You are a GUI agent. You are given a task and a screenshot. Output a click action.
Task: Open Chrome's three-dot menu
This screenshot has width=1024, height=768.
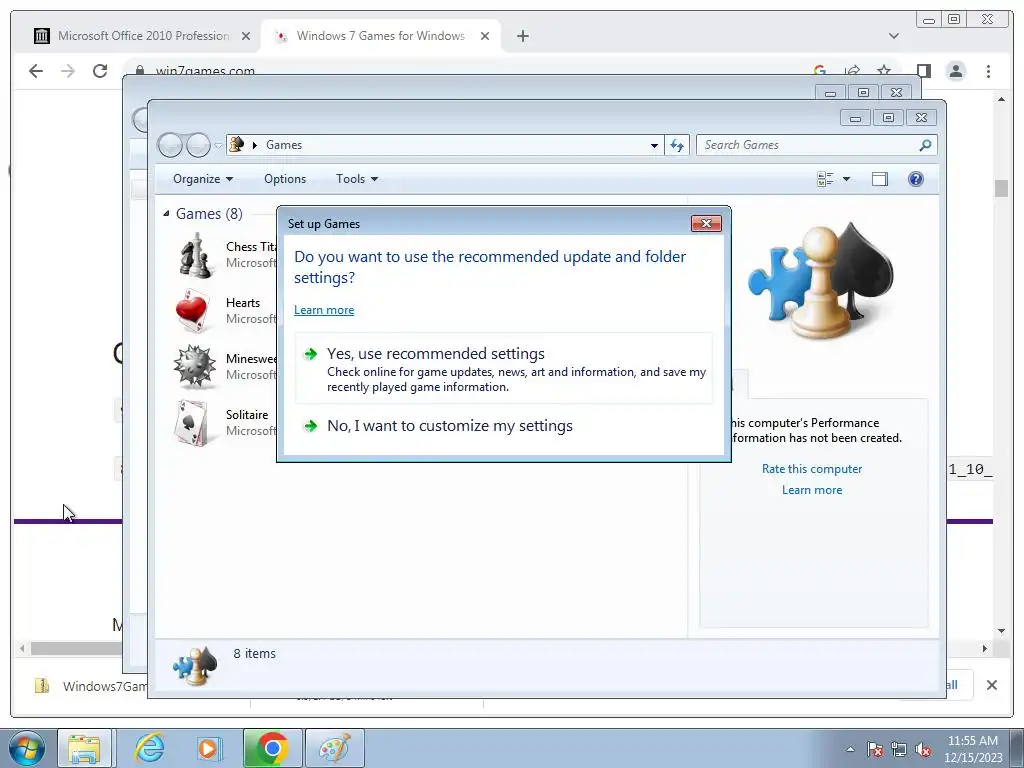pos(988,71)
